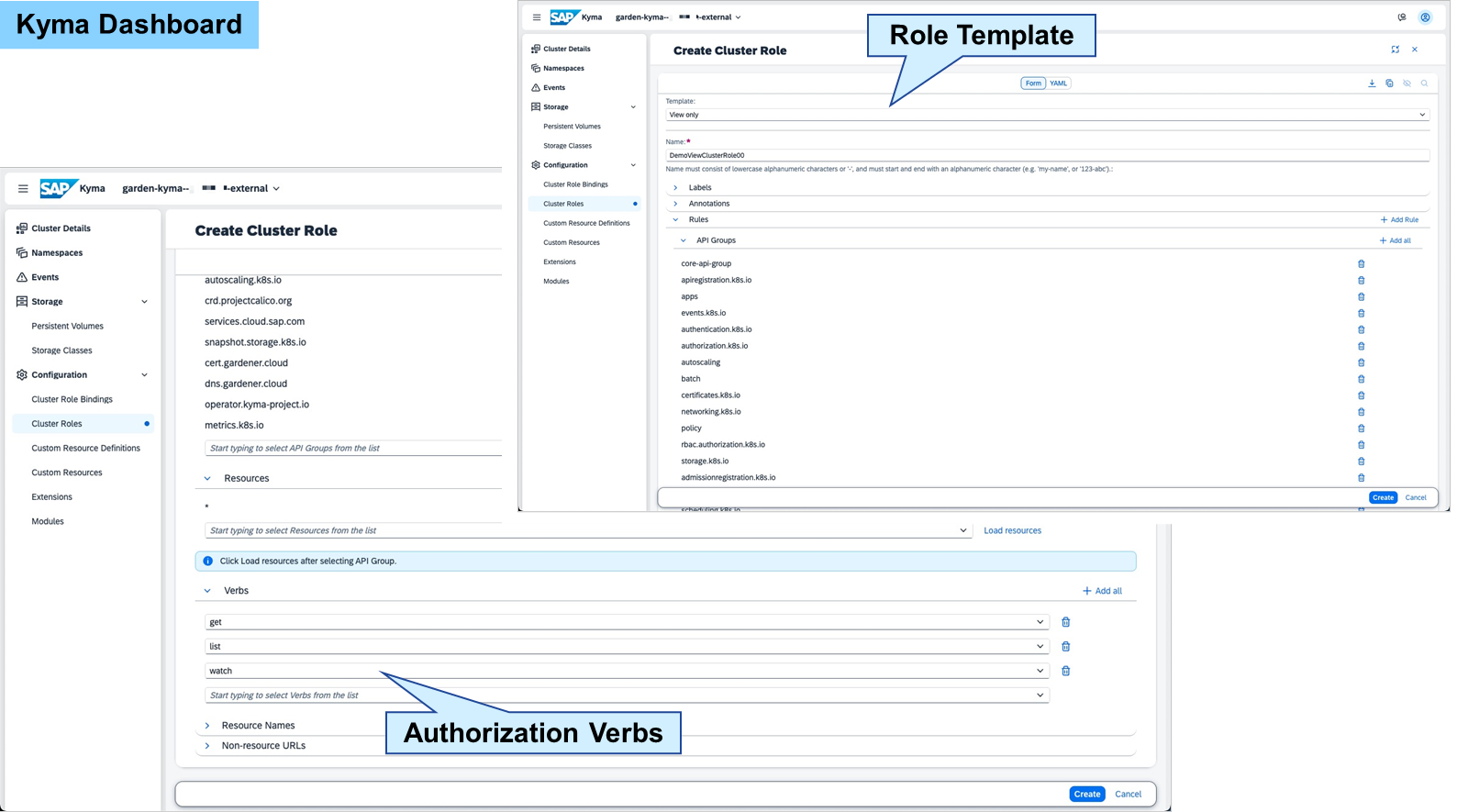Delete the policy API group entry
This screenshot has height=812, width=1468.
point(1362,428)
